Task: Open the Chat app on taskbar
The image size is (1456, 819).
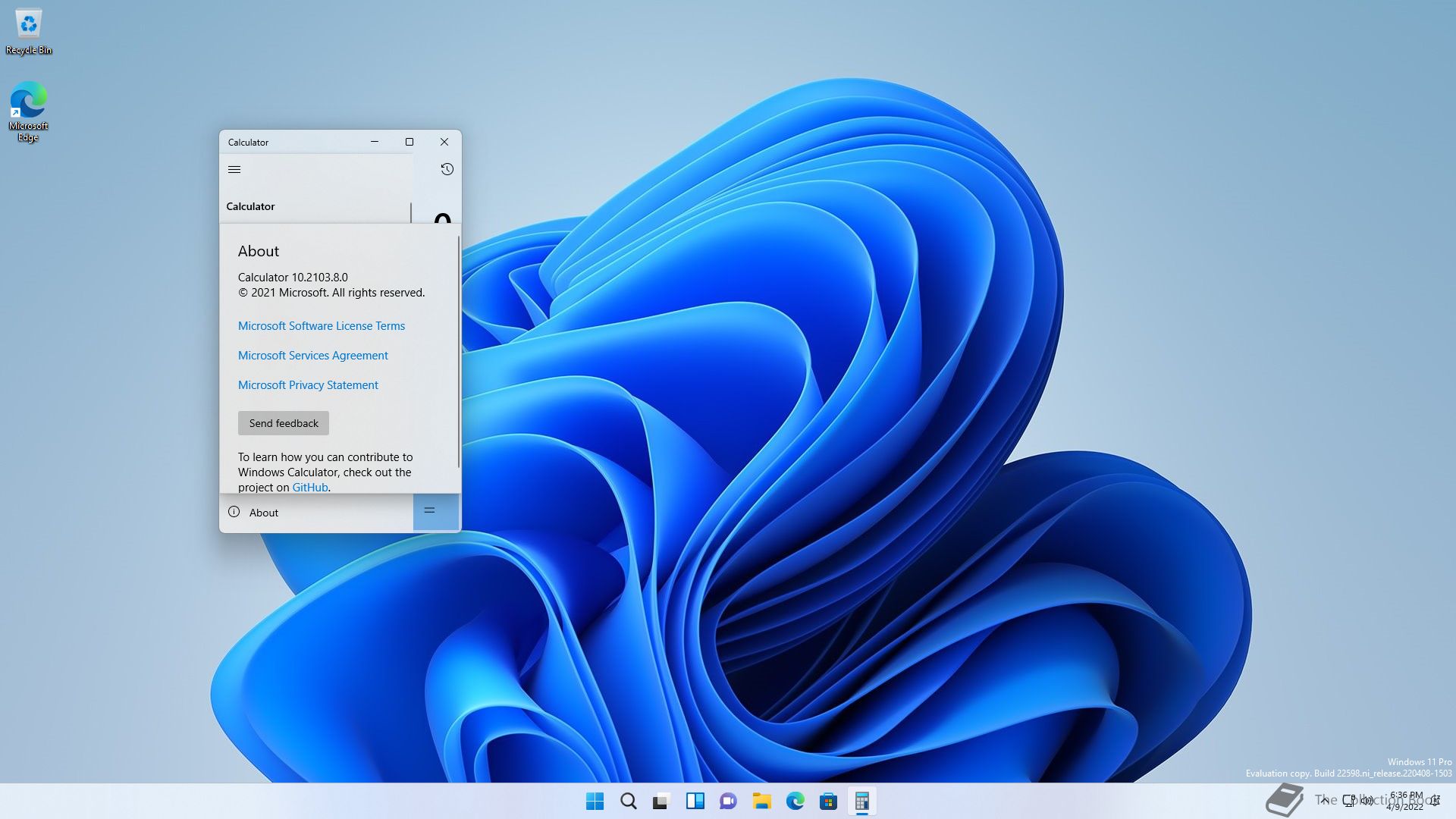Action: (x=729, y=801)
